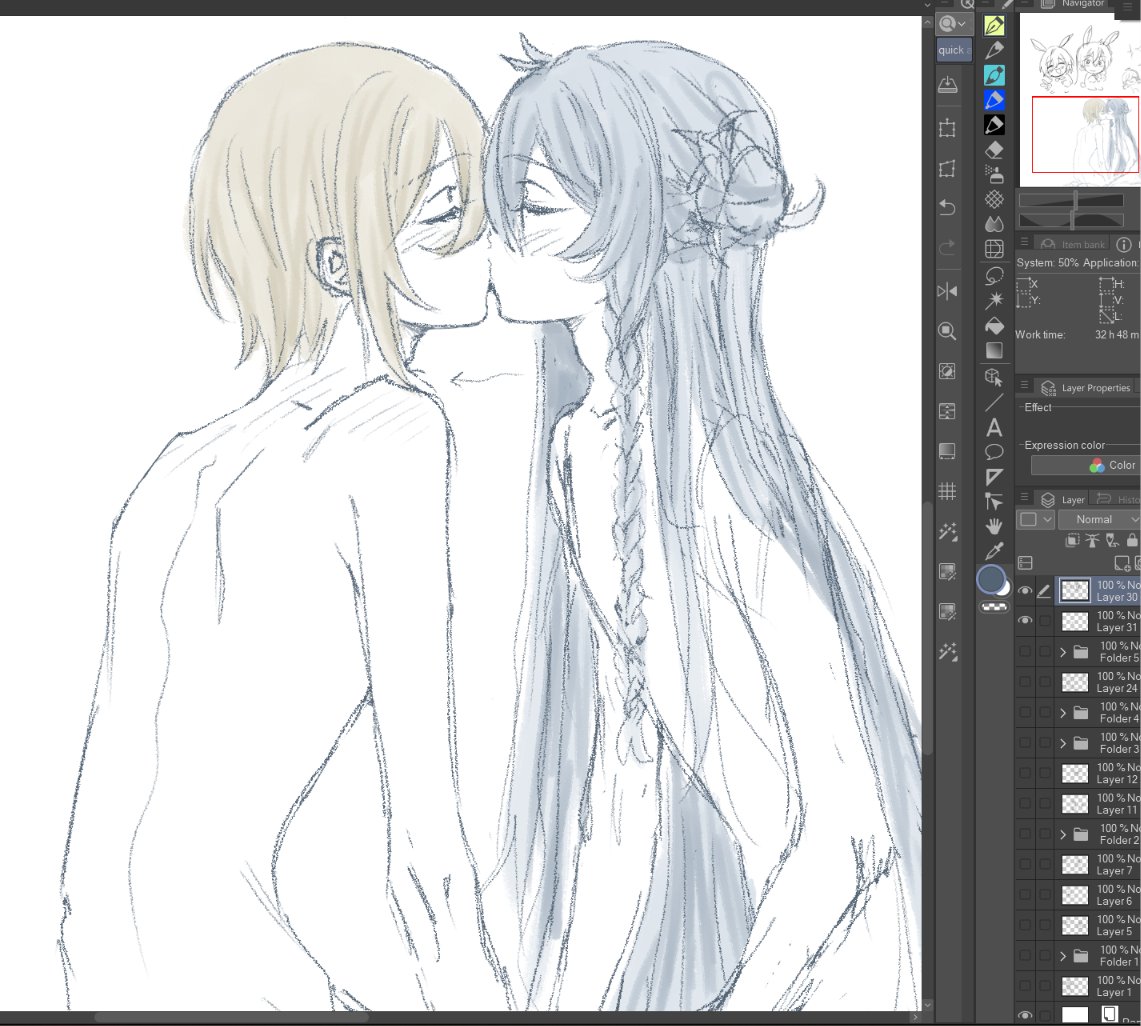Image resolution: width=1141 pixels, height=1026 pixels.
Task: Expand Folder 3 in layer list
Action: (1063, 743)
